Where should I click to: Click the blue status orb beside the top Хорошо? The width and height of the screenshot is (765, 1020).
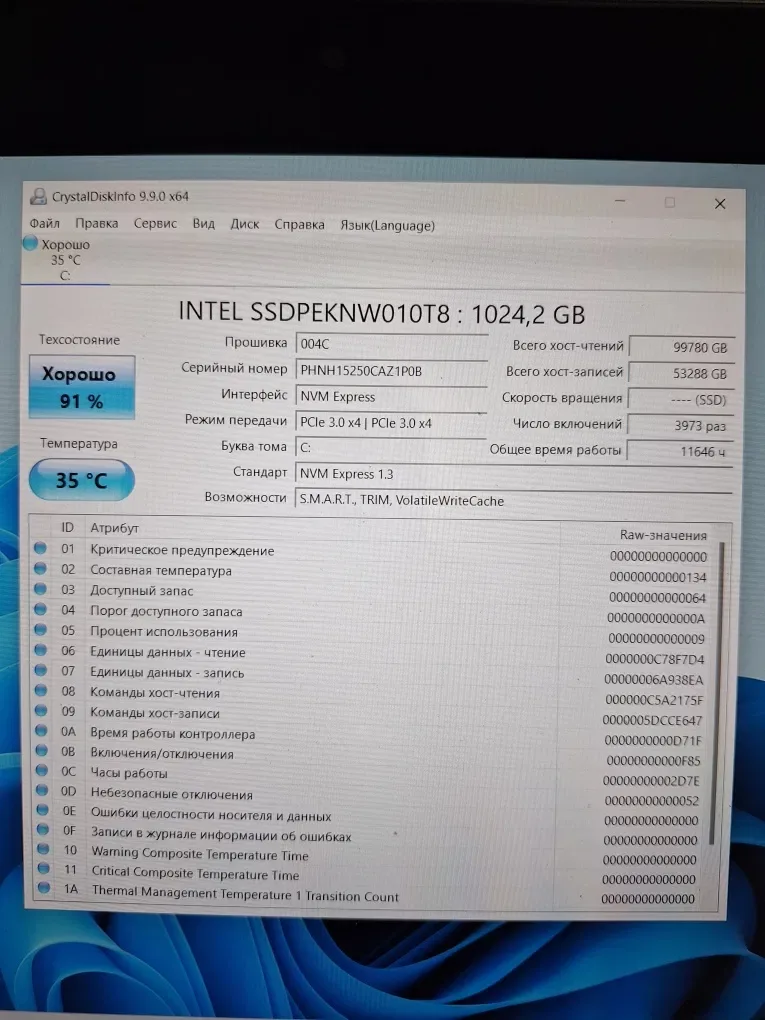[31, 243]
